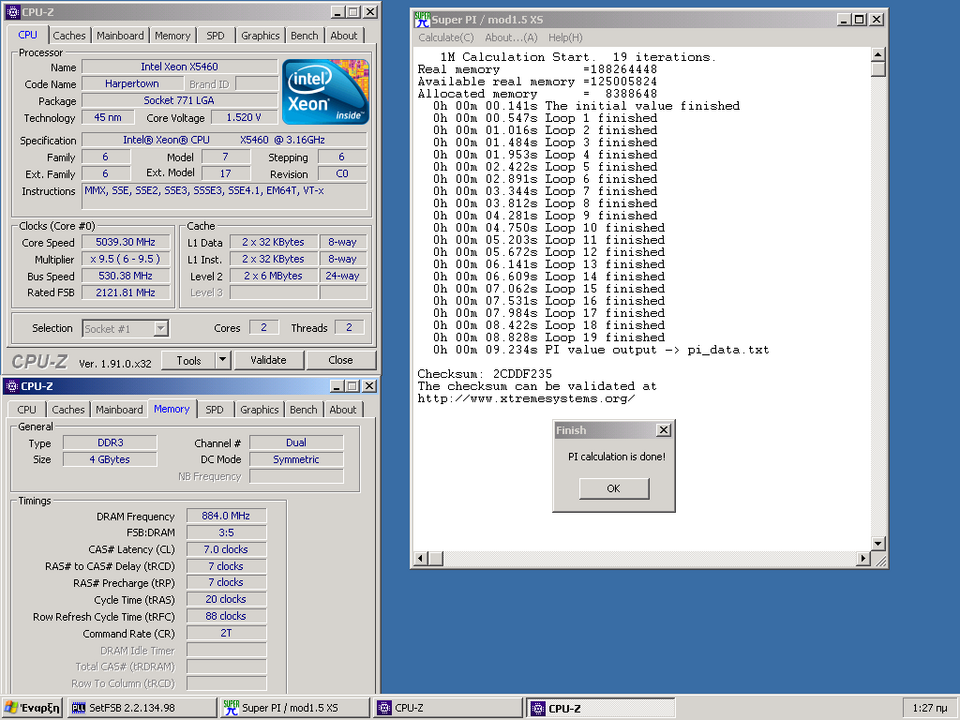Open the SPD tab in top CPU-Z window
Image resolution: width=960 pixels, height=720 pixels.
(216, 36)
